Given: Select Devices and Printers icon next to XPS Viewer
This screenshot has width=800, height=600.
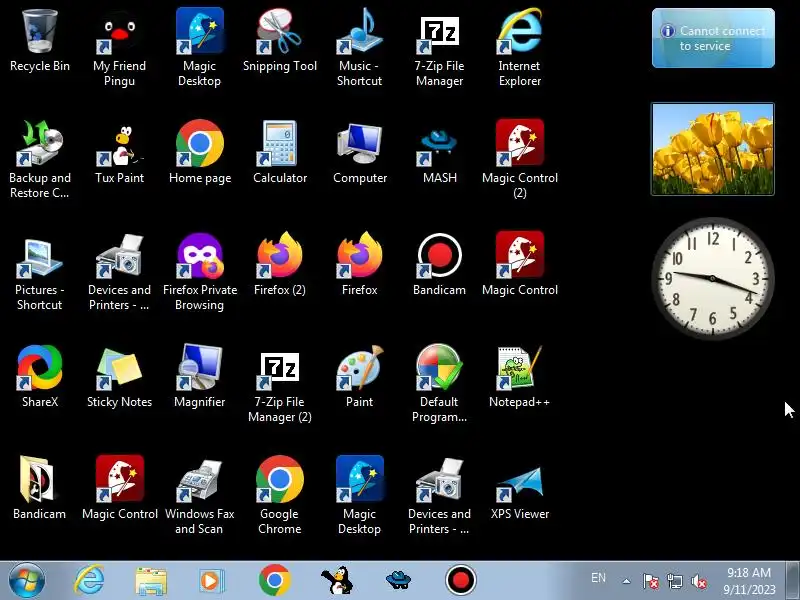Looking at the screenshot, I should pyautogui.click(x=439, y=496).
